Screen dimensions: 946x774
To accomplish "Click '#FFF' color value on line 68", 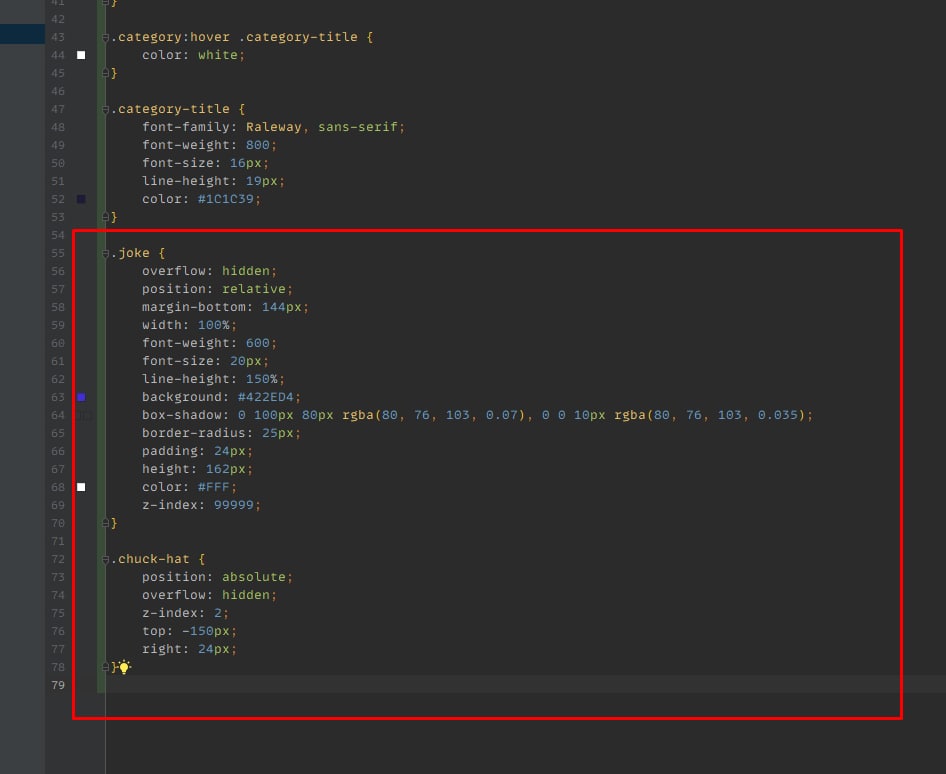I will tap(214, 487).
